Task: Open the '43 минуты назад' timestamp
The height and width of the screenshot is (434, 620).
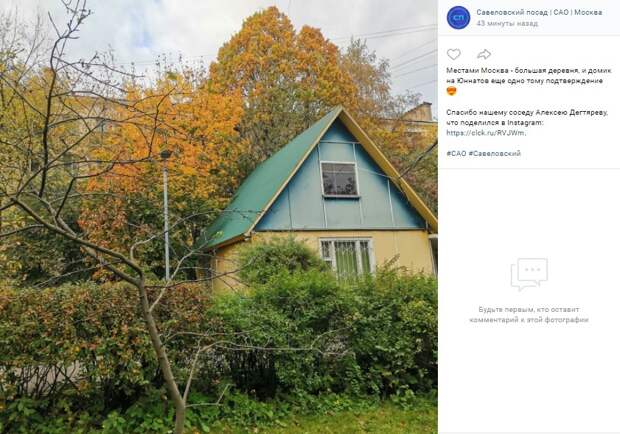Action: (507, 23)
